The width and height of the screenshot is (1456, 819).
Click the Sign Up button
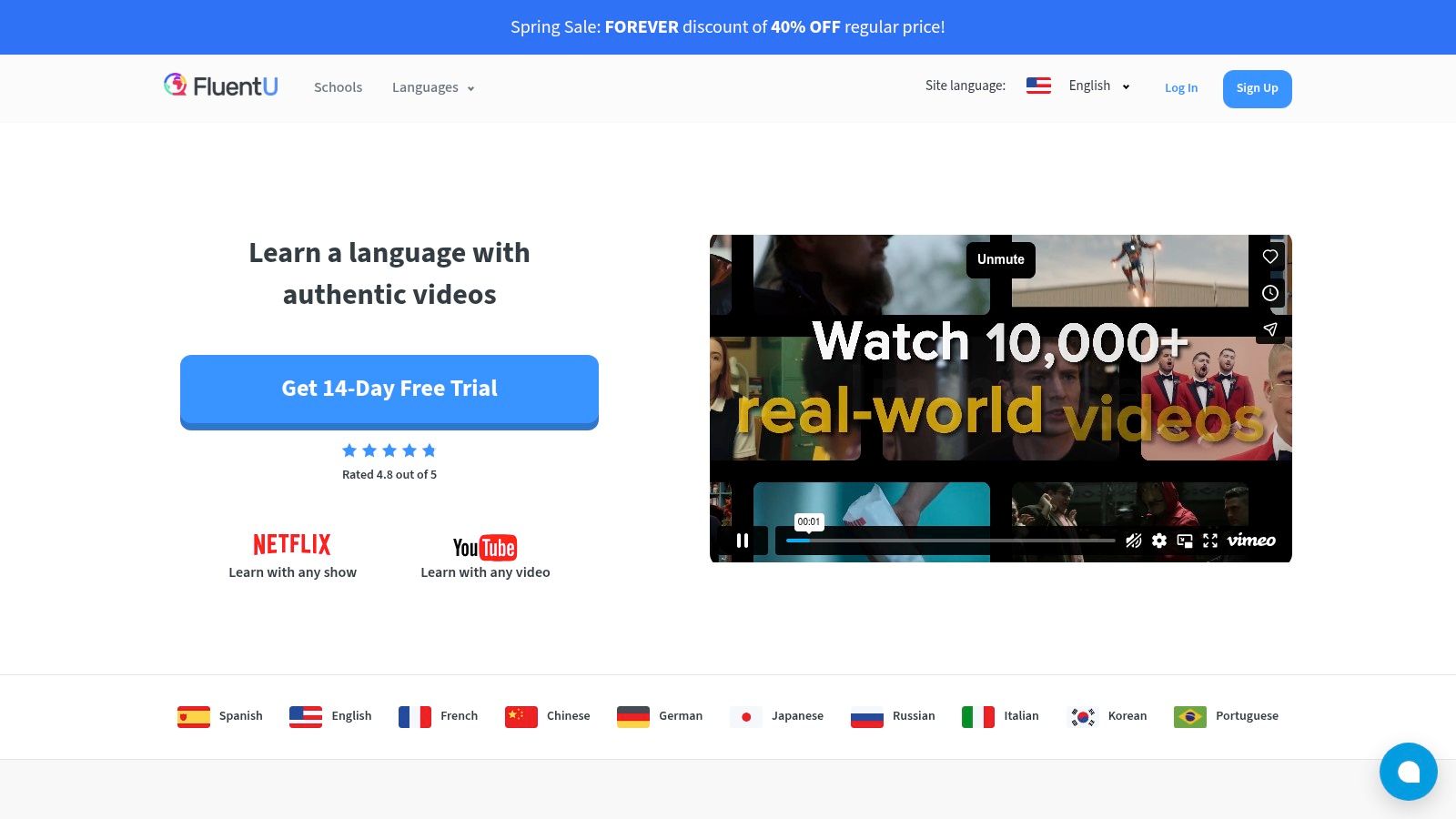(1258, 88)
